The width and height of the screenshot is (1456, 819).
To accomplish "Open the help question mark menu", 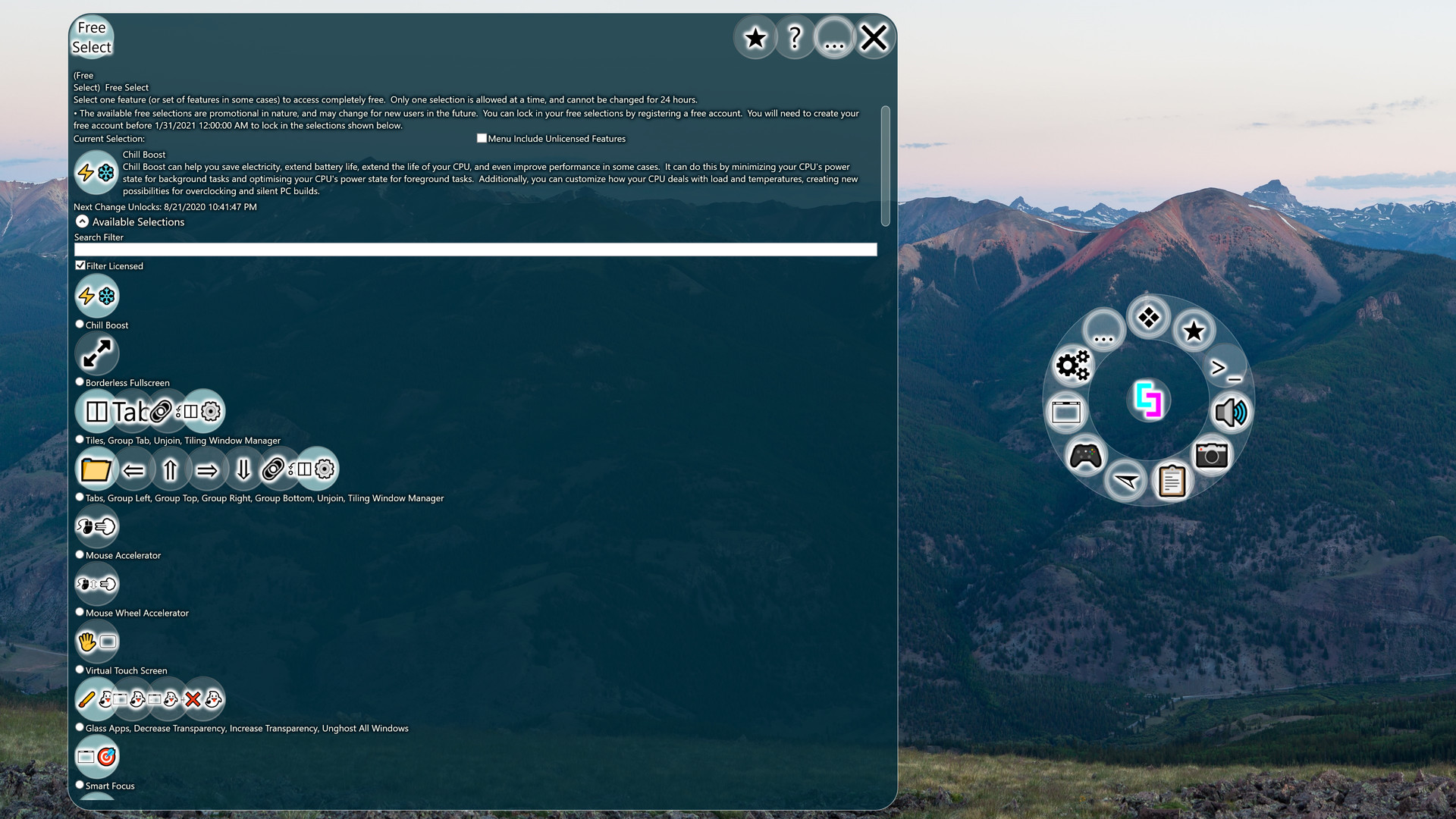I will pyautogui.click(x=794, y=37).
